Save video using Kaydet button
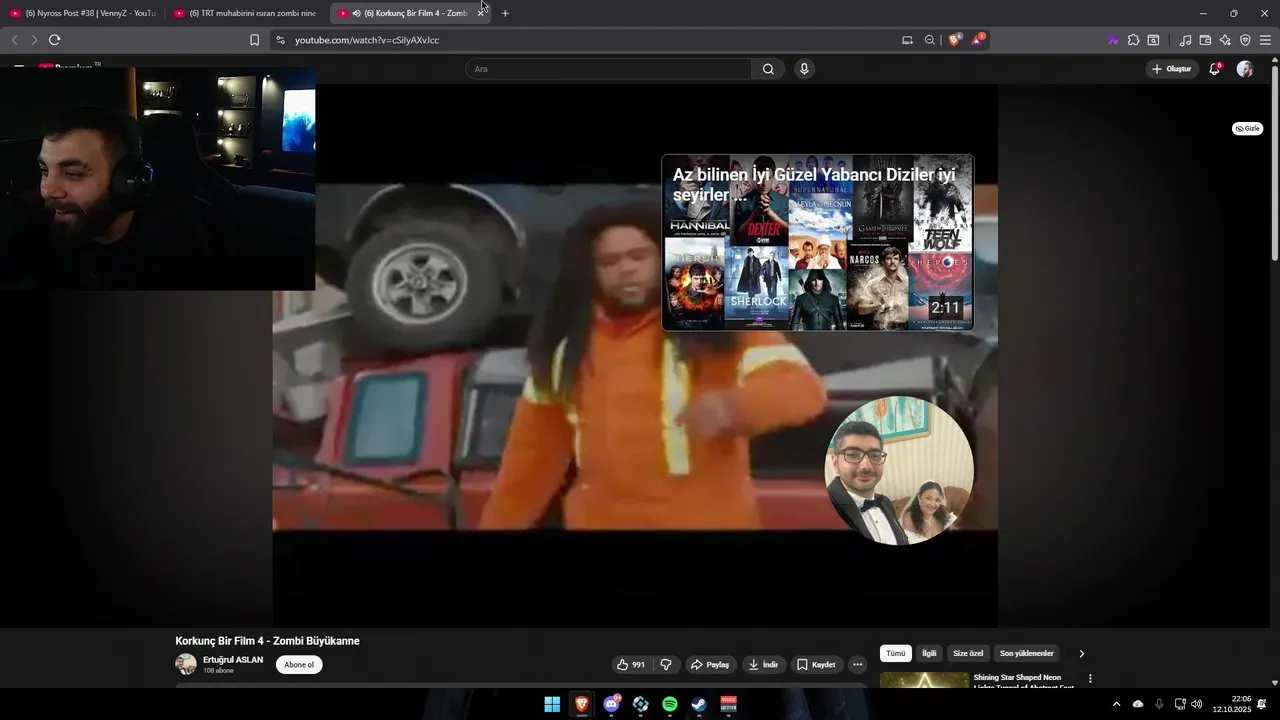This screenshot has width=1280, height=720. (816, 665)
